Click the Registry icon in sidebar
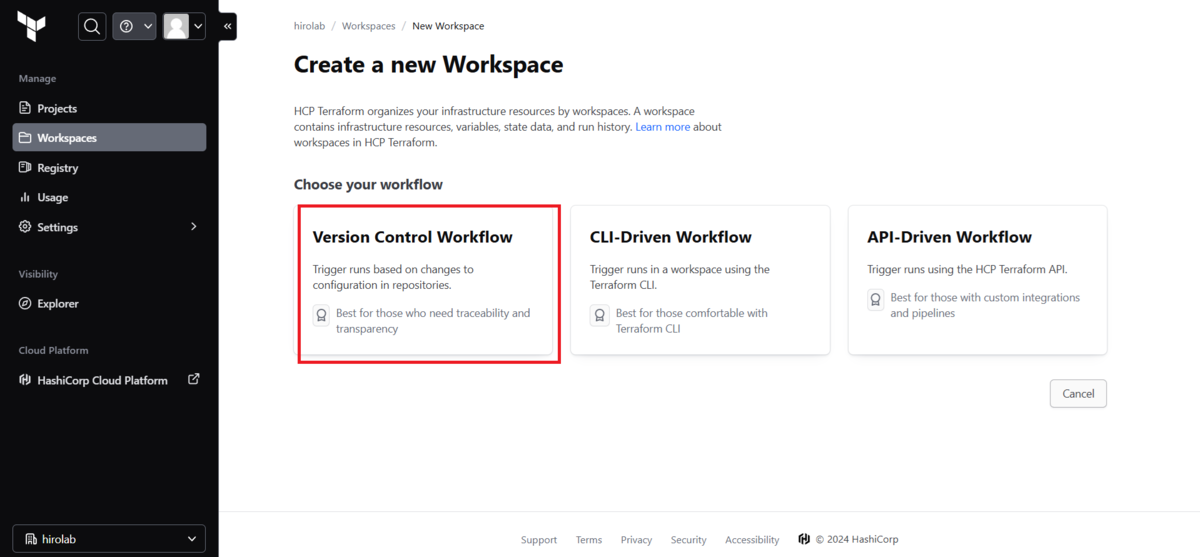This screenshot has height=557, width=1200. pyautogui.click(x=26, y=168)
